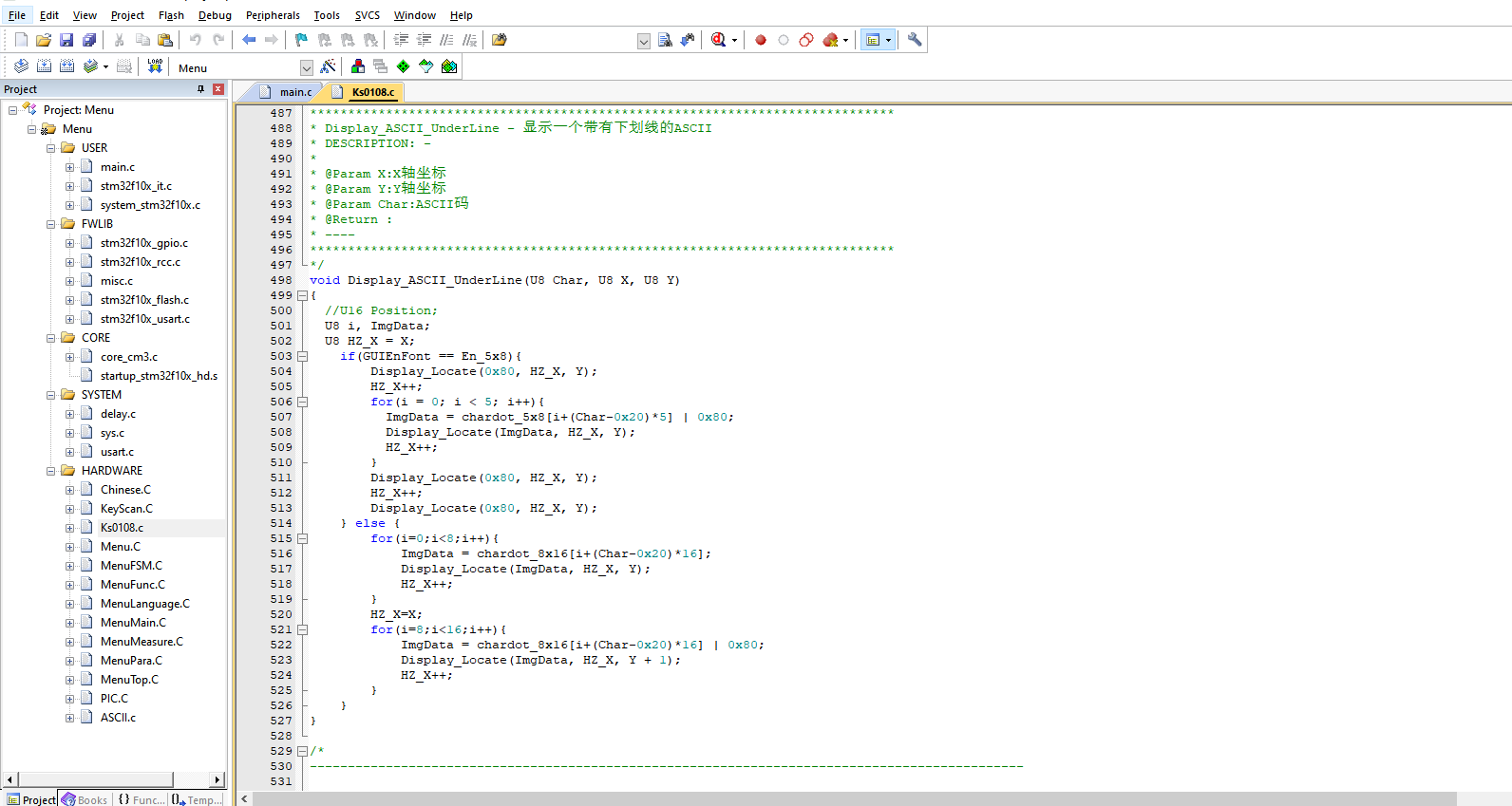Insert a bookmark with the flag icon

[x=301, y=40]
